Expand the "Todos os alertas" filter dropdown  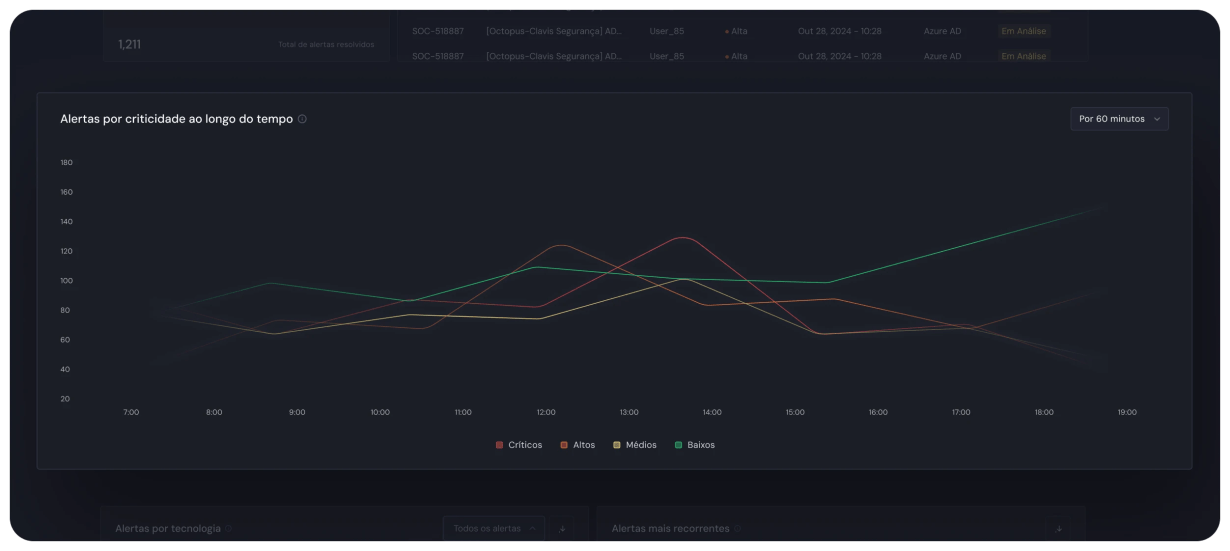[x=494, y=528]
